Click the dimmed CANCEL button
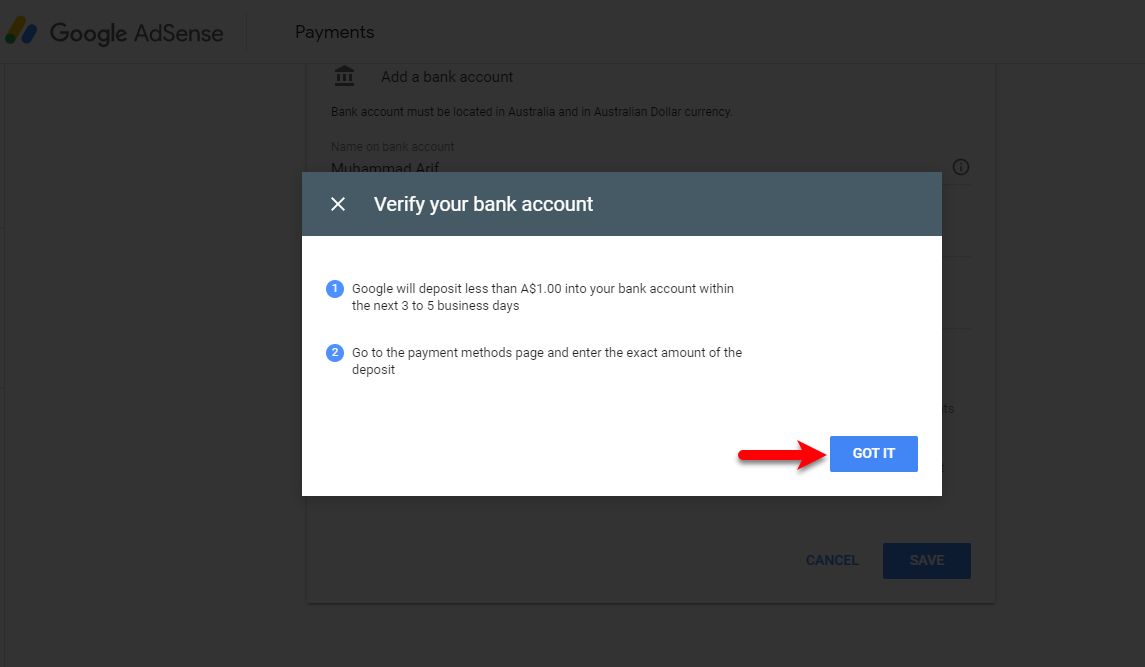Image resolution: width=1145 pixels, height=667 pixels. point(832,560)
